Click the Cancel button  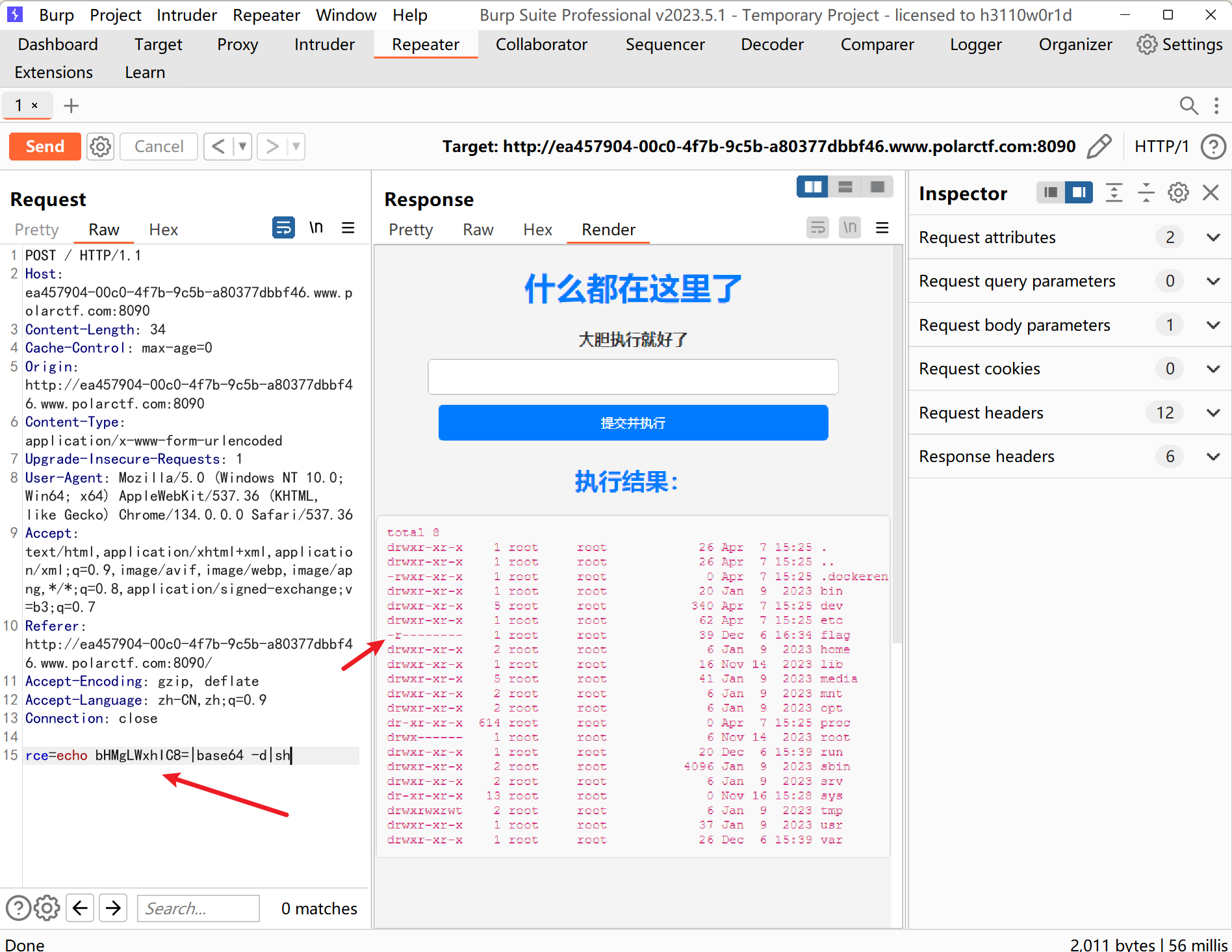(x=159, y=146)
